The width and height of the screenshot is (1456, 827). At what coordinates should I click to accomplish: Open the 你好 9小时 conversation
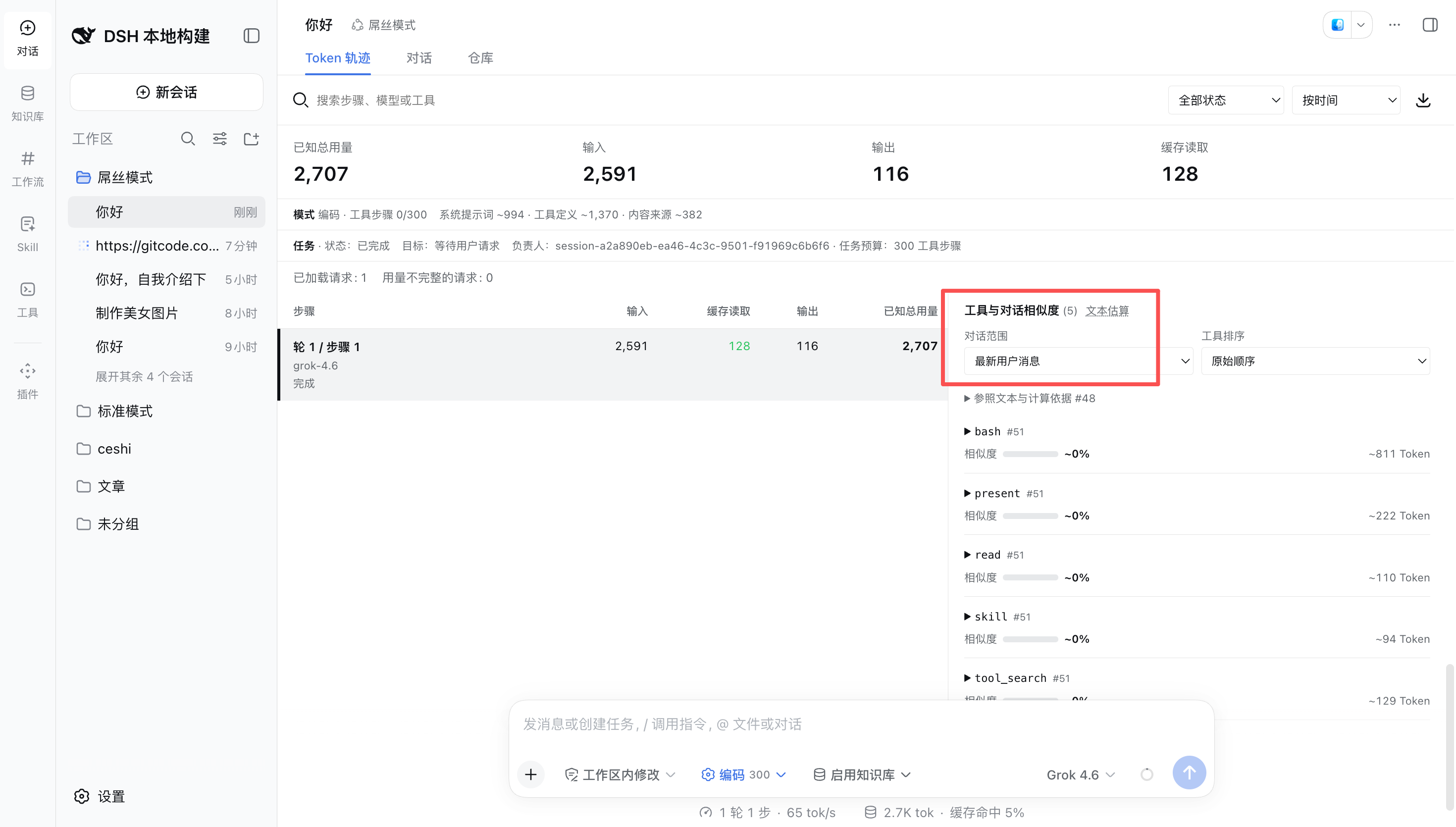[166, 347]
